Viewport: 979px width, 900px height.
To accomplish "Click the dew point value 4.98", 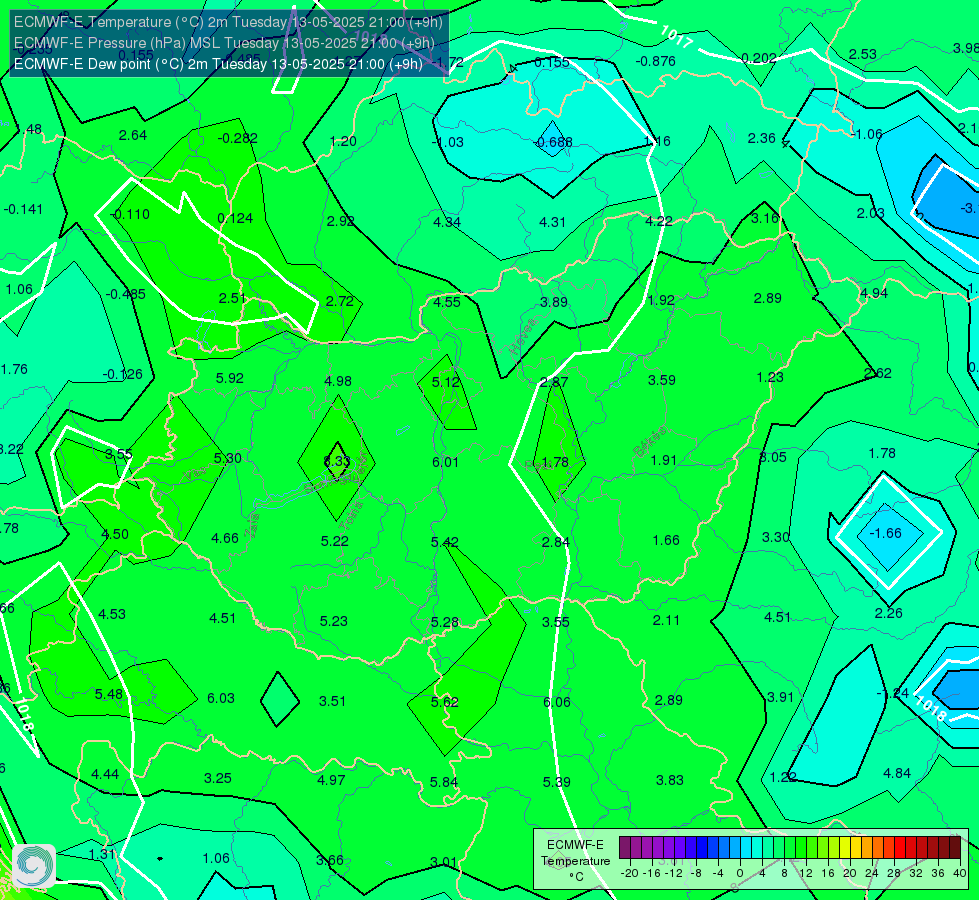I will point(338,381).
